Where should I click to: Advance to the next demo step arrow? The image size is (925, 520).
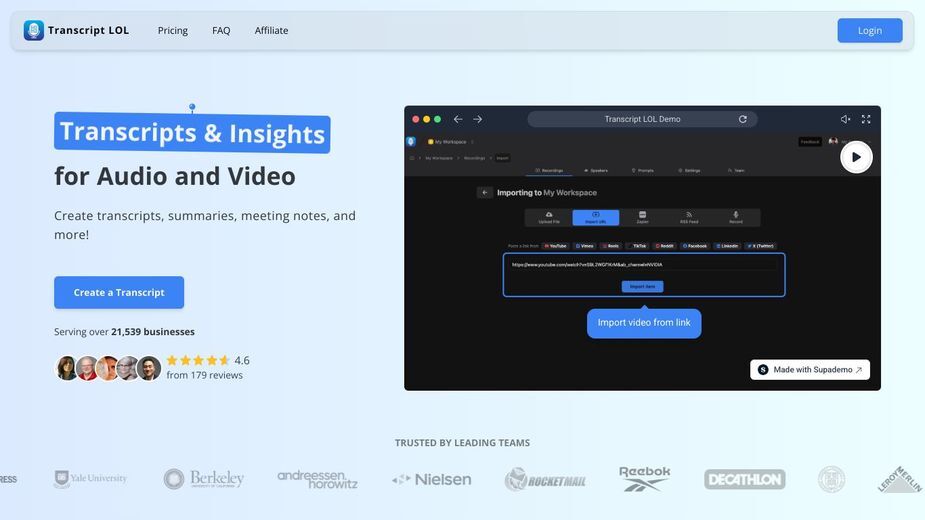pyautogui.click(x=478, y=119)
